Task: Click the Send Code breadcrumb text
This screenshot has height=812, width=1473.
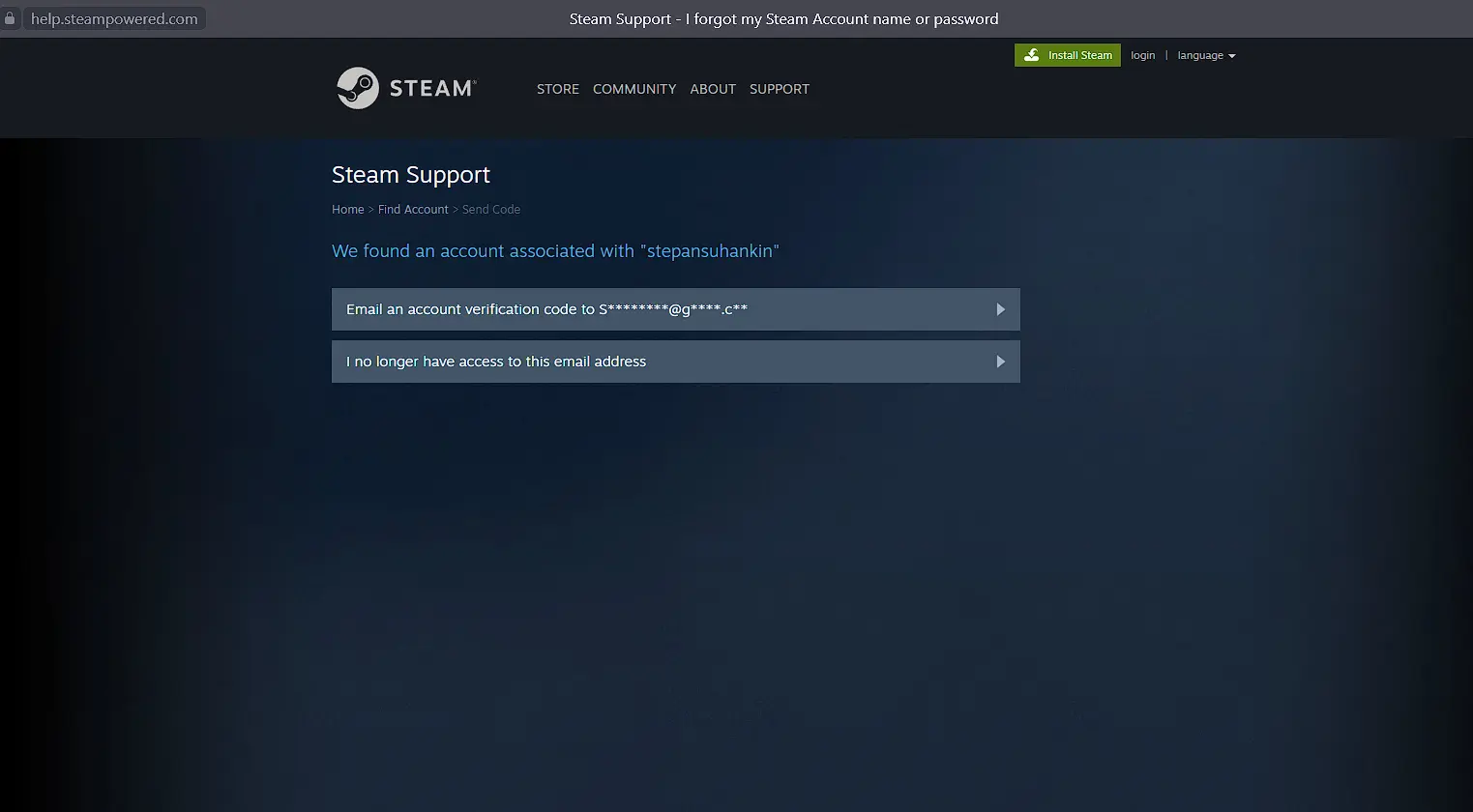Action: coord(491,210)
